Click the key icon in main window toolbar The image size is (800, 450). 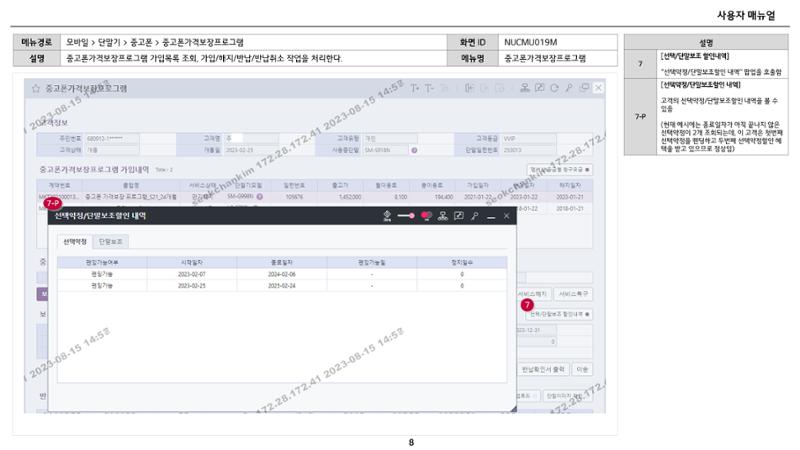coord(569,88)
